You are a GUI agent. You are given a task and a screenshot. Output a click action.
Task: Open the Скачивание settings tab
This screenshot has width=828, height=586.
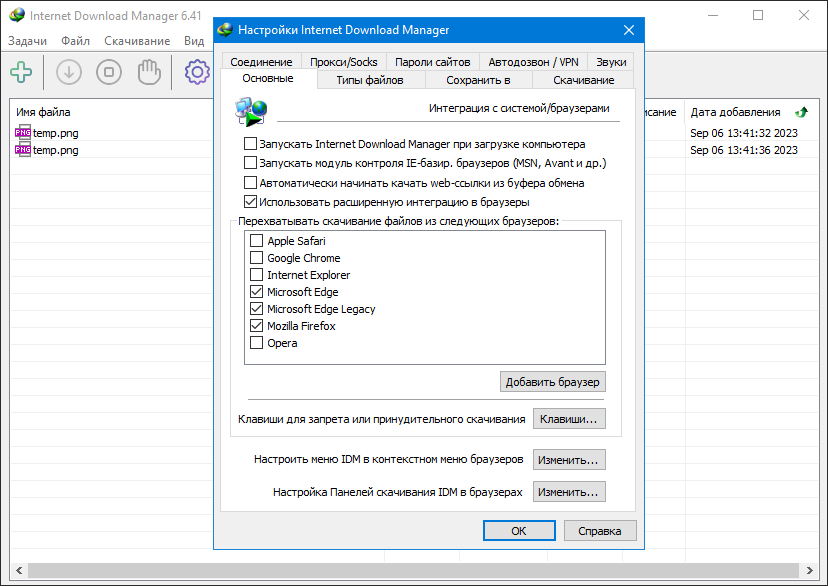click(x=584, y=80)
